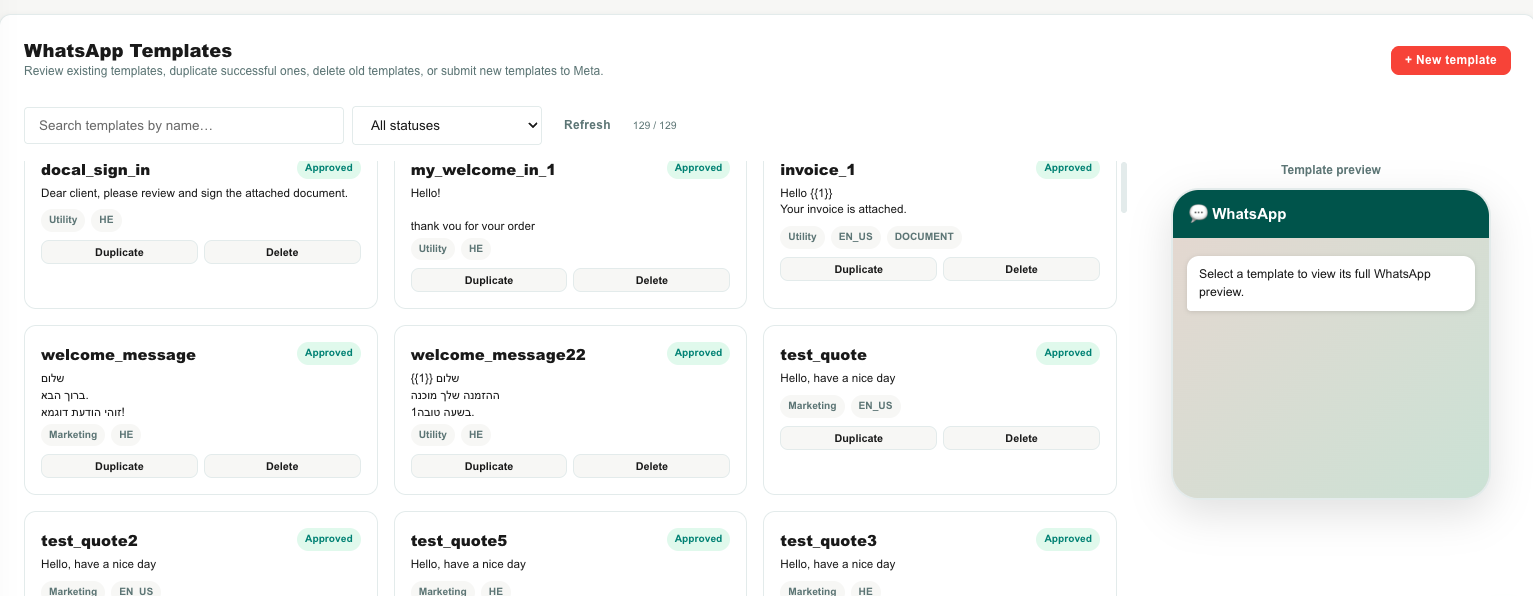Viewport: 1533px width, 596px height.
Task: Click the Utility tag on docal_sign_in
Action: pyautogui.click(x=63, y=220)
